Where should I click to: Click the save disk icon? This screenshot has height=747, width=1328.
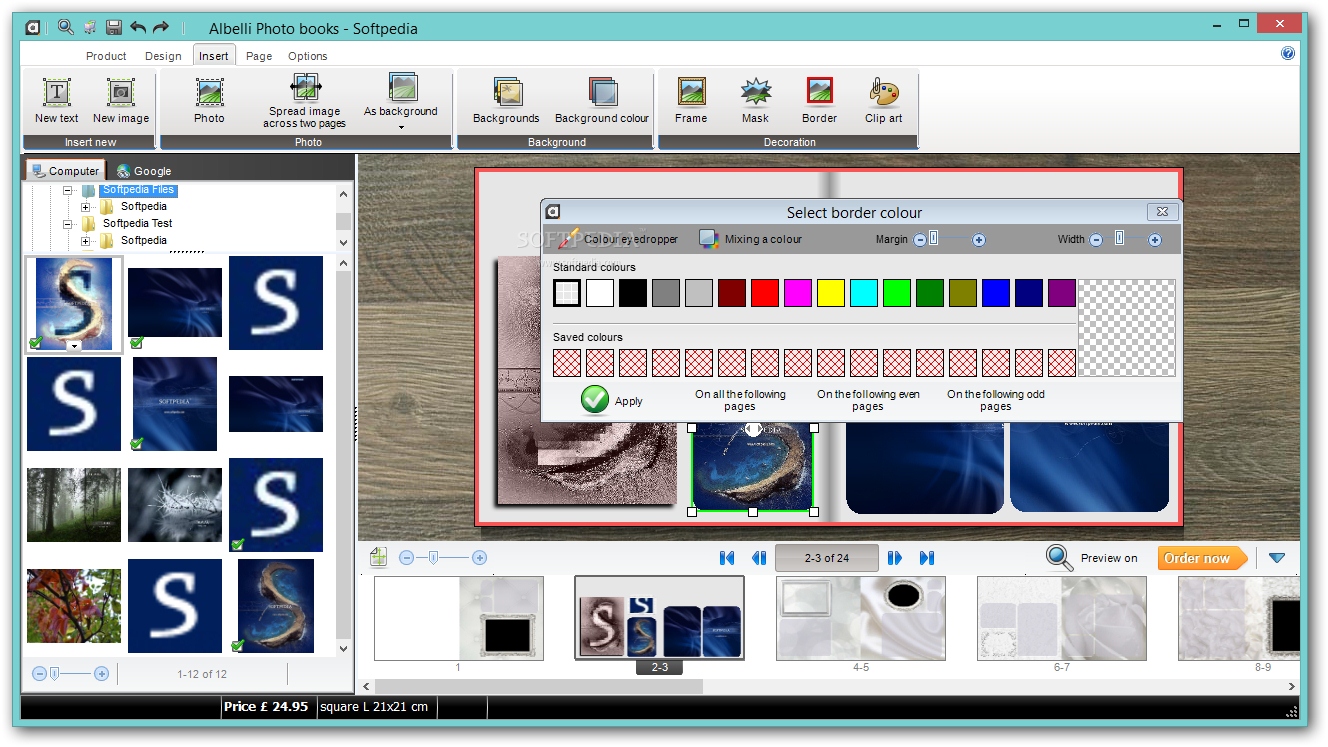point(114,27)
